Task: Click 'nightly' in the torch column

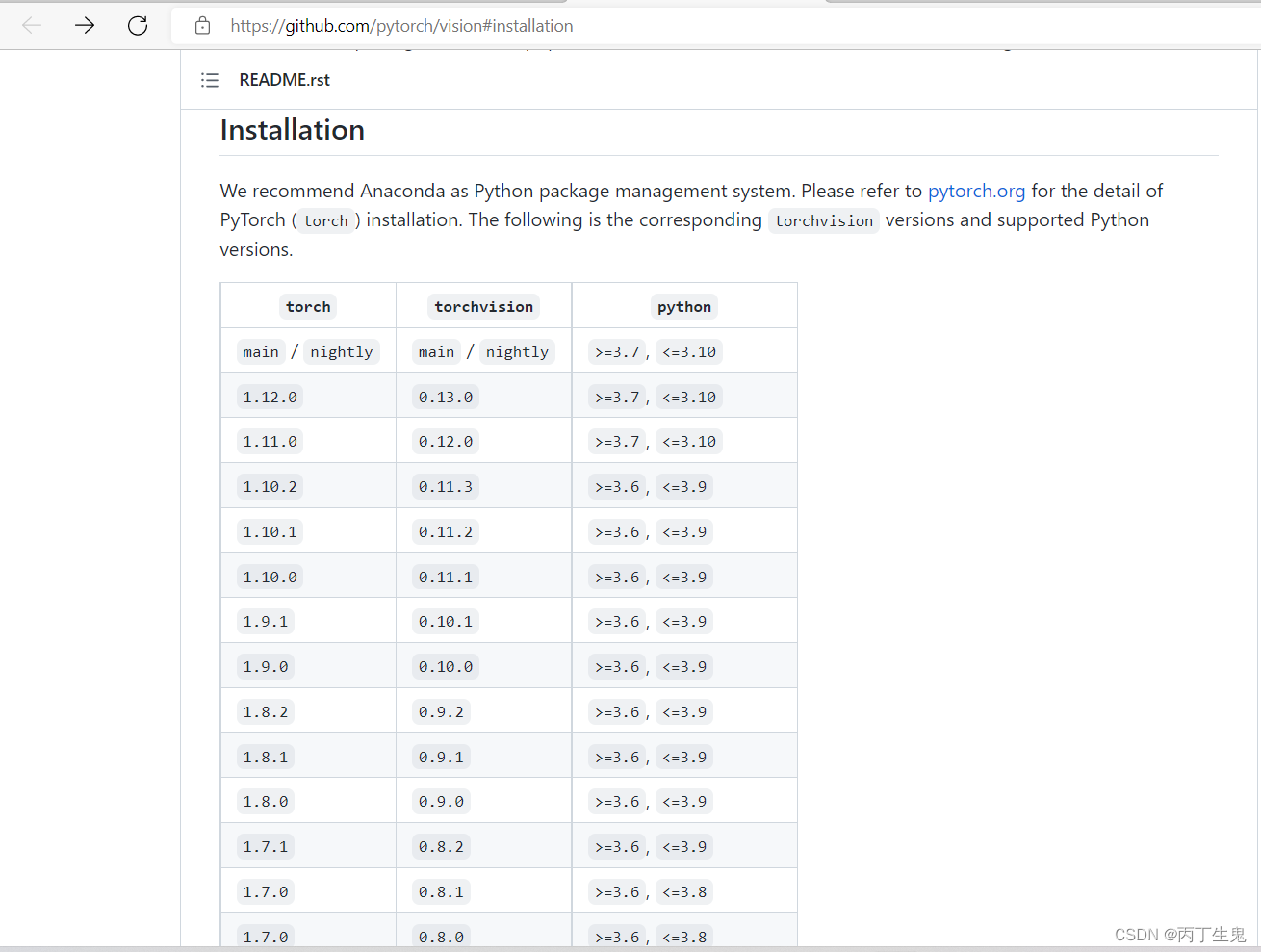Action: point(342,352)
